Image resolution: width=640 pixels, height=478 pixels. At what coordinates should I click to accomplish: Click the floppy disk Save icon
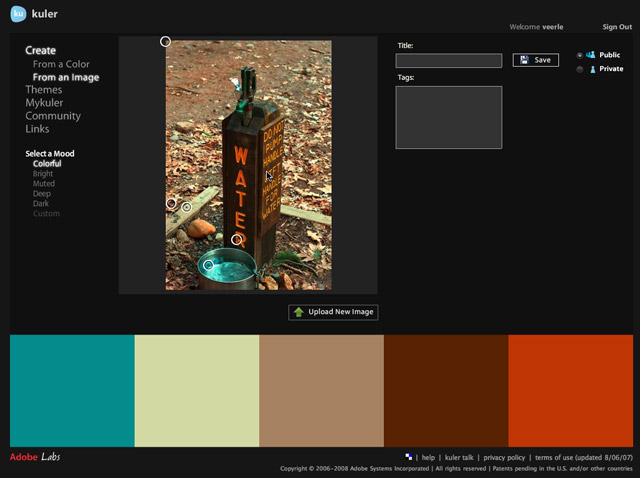tap(523, 60)
